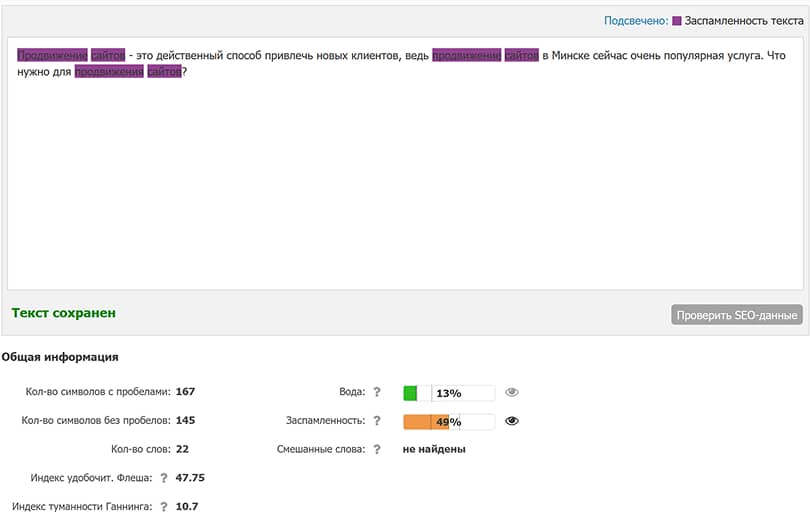The height and width of the screenshot is (523, 810).
Task: Open help for 'Заспамленность' question mark
Action: (377, 421)
